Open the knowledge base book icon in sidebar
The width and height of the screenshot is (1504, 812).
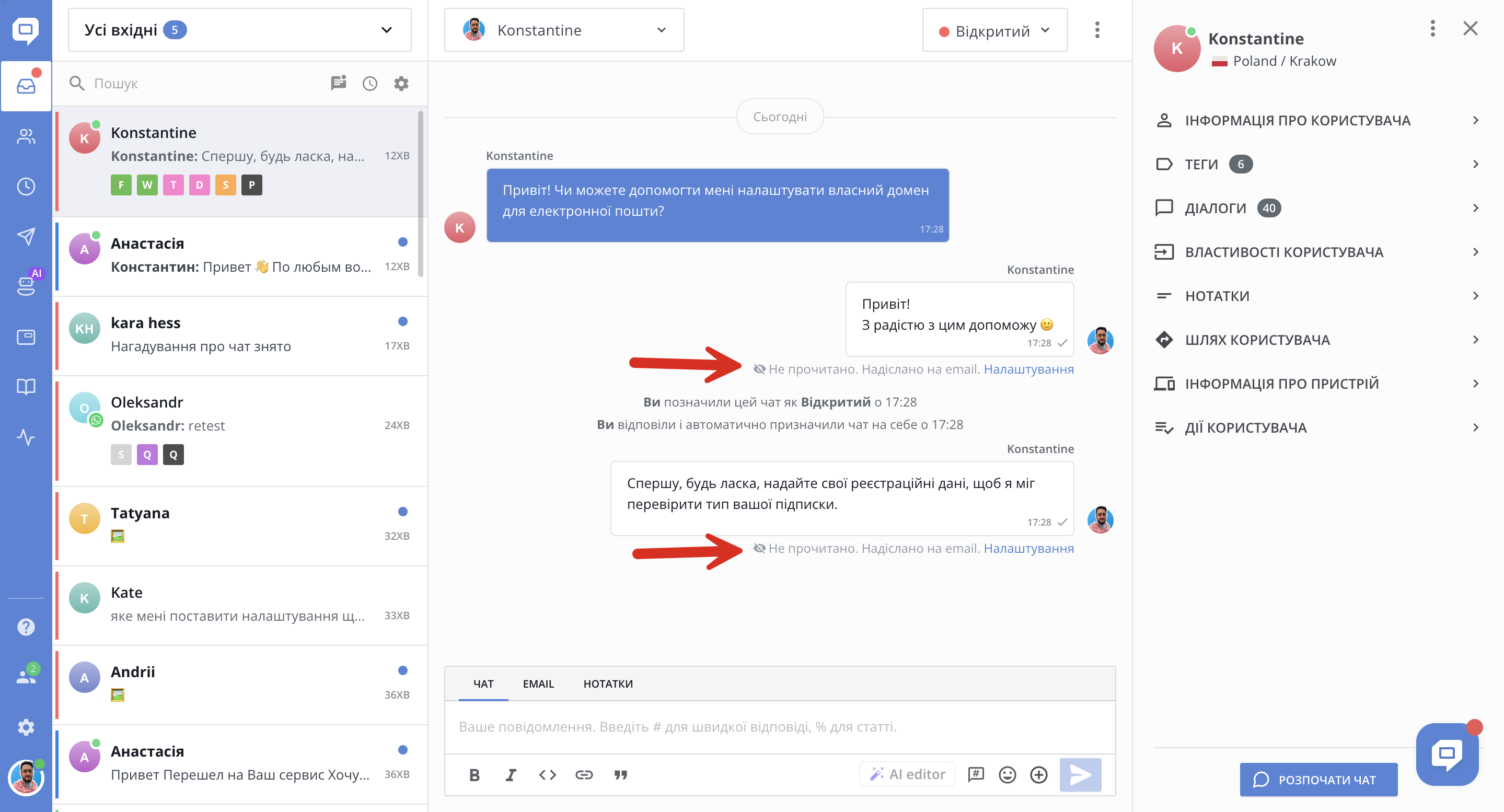pos(26,387)
